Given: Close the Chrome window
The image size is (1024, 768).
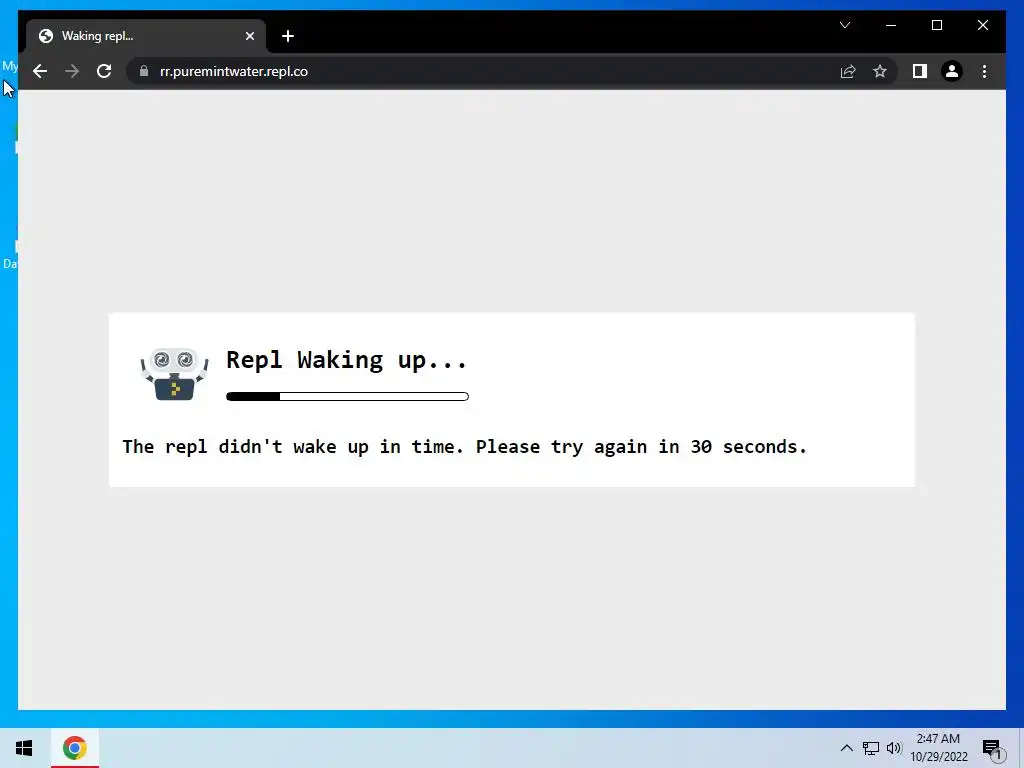Looking at the screenshot, I should 982,25.
